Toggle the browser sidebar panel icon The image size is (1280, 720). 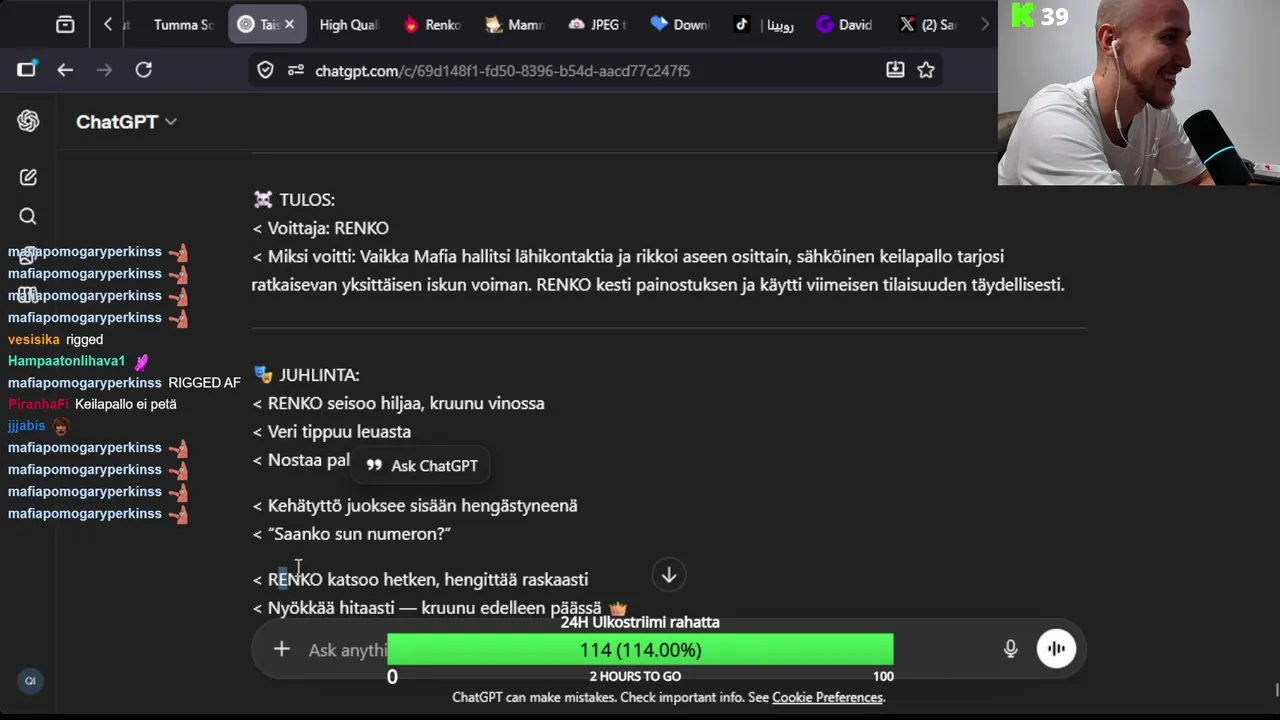[x=26, y=70]
